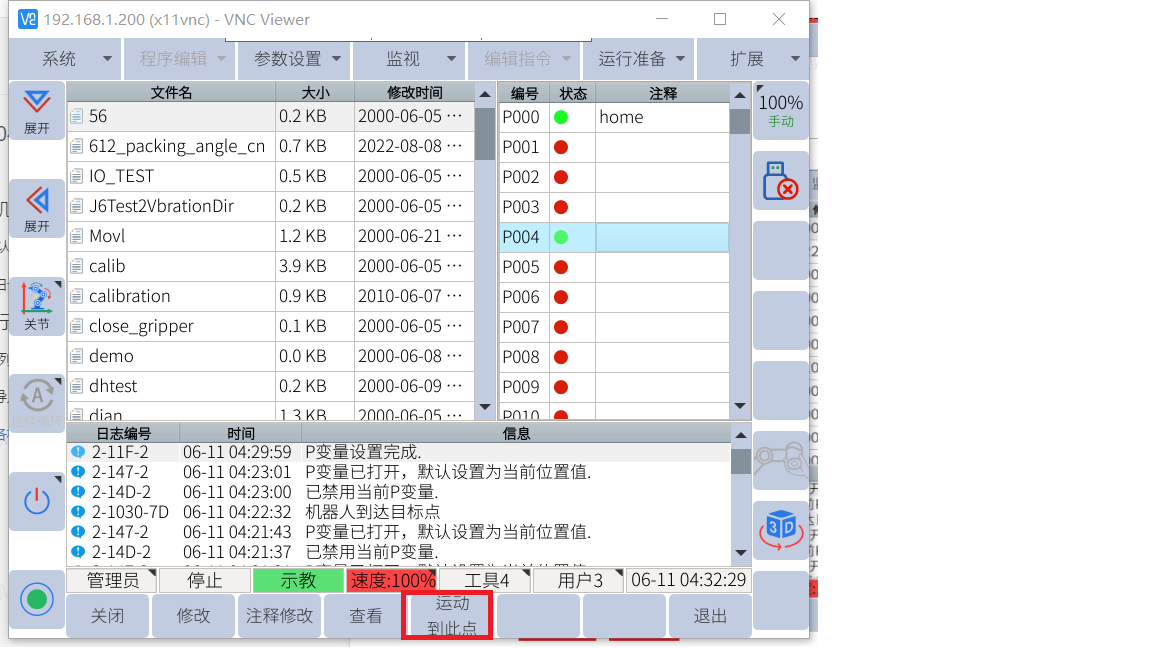This screenshot has height=648, width=1152.
Task: Click the leftward 展开 expand icon
Action: (x=37, y=208)
